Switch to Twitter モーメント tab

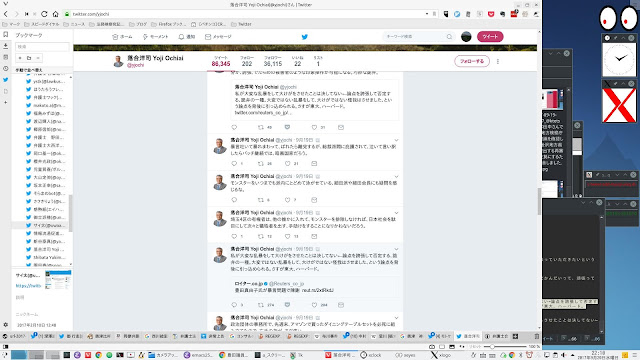155,37
